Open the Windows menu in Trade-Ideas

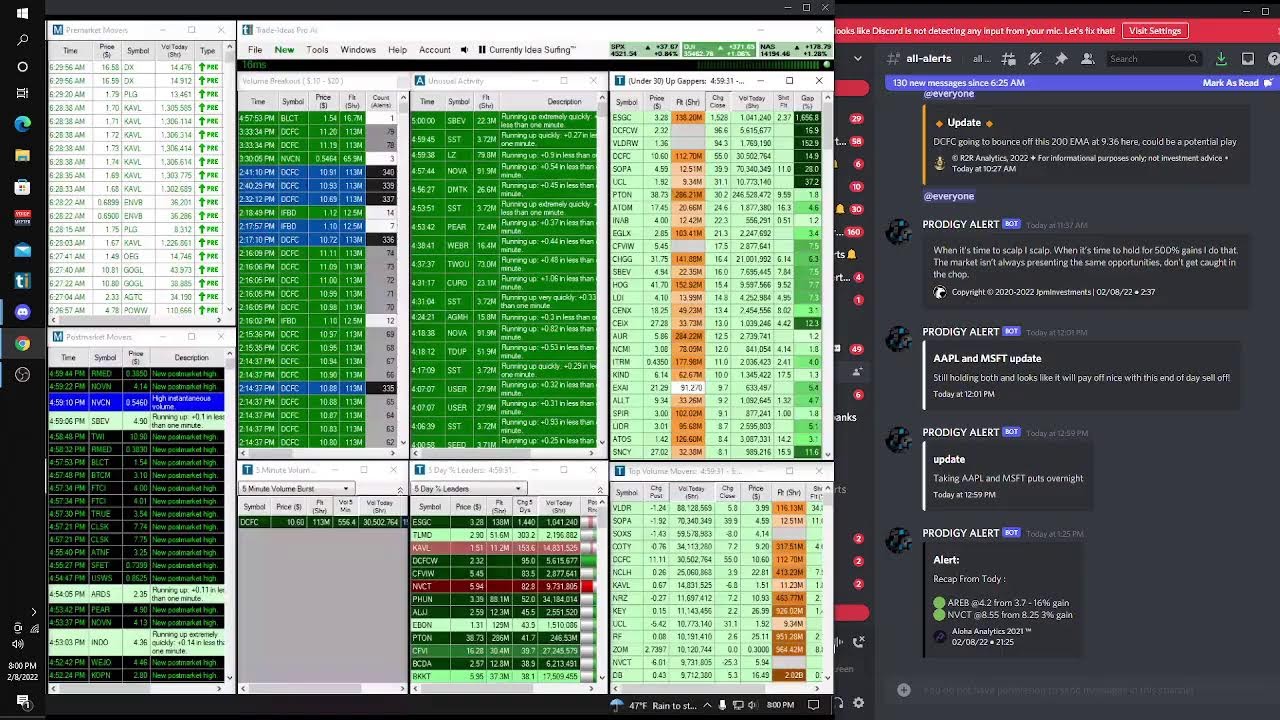tap(358, 50)
